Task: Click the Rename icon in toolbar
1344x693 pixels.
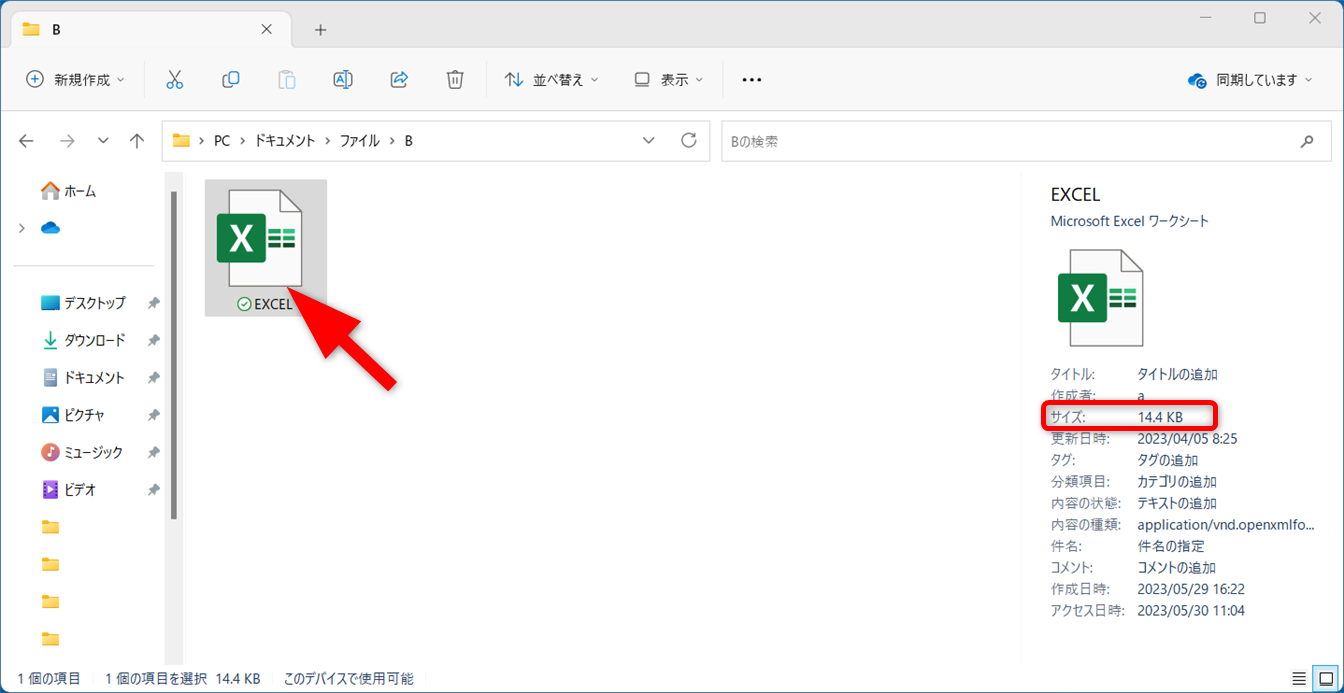Action: tap(343, 80)
